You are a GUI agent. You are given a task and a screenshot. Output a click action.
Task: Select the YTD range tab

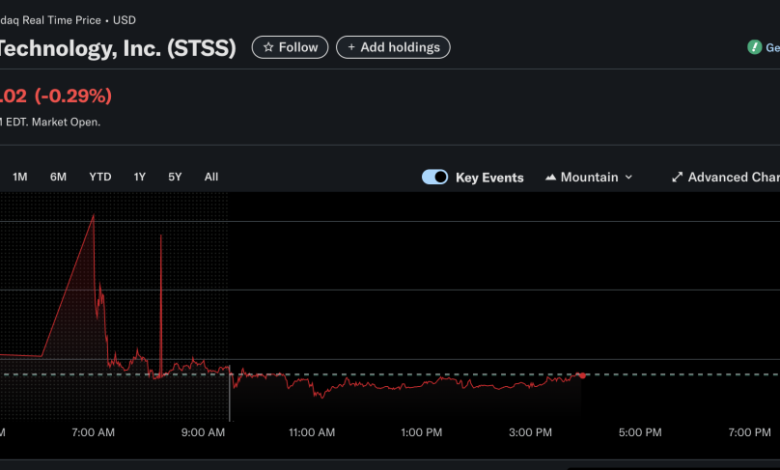pyautogui.click(x=100, y=177)
